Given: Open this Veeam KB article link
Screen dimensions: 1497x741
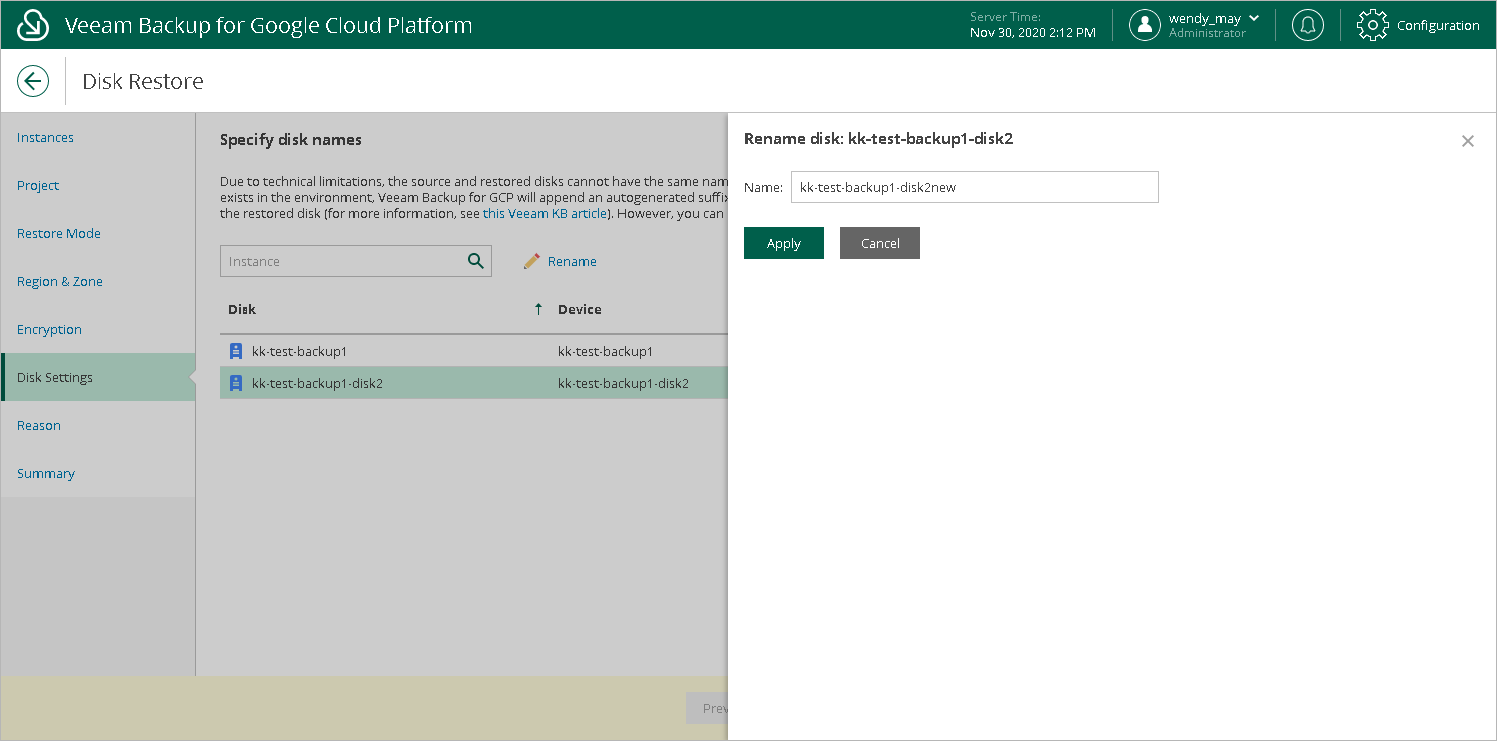Looking at the screenshot, I should [x=545, y=213].
